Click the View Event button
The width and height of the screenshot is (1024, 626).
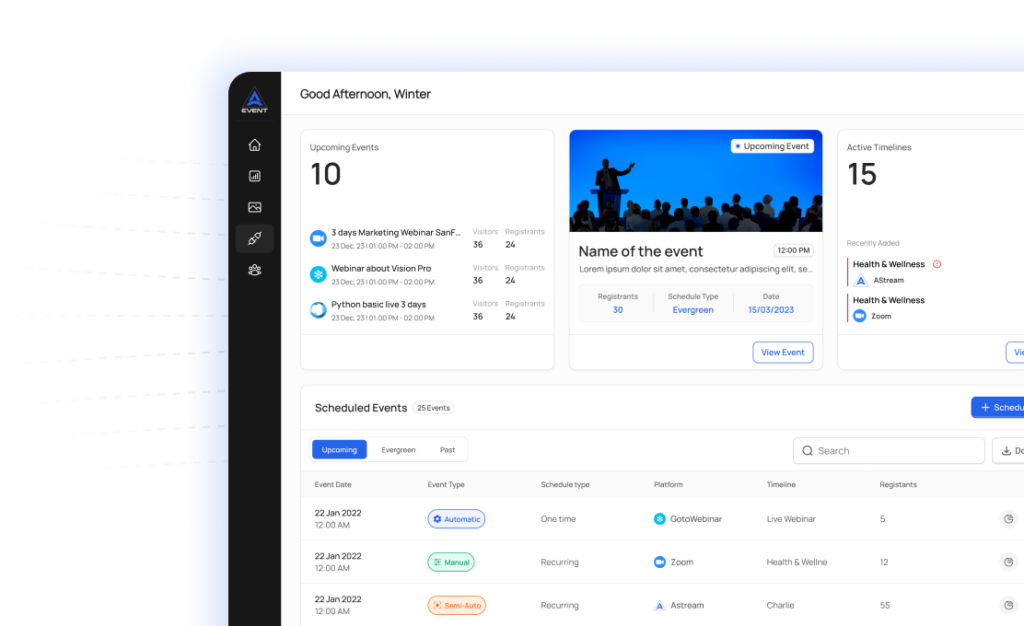click(x=783, y=352)
